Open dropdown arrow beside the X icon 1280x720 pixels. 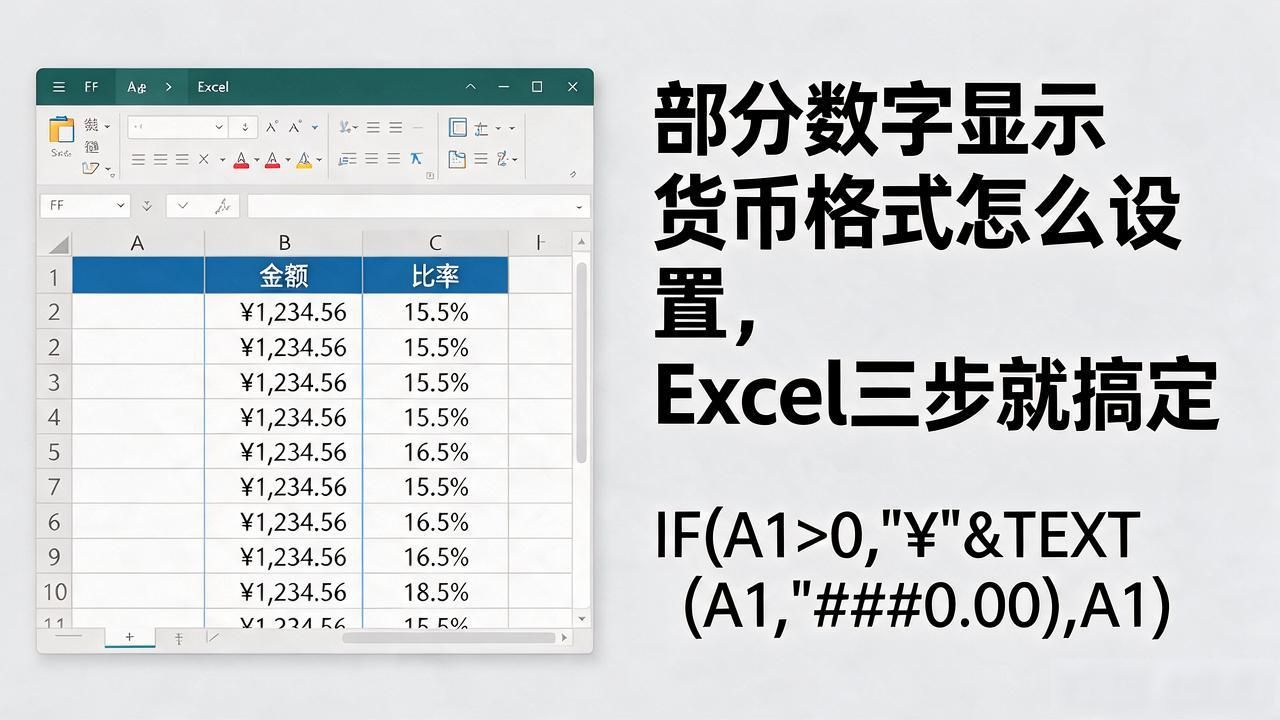[222, 159]
